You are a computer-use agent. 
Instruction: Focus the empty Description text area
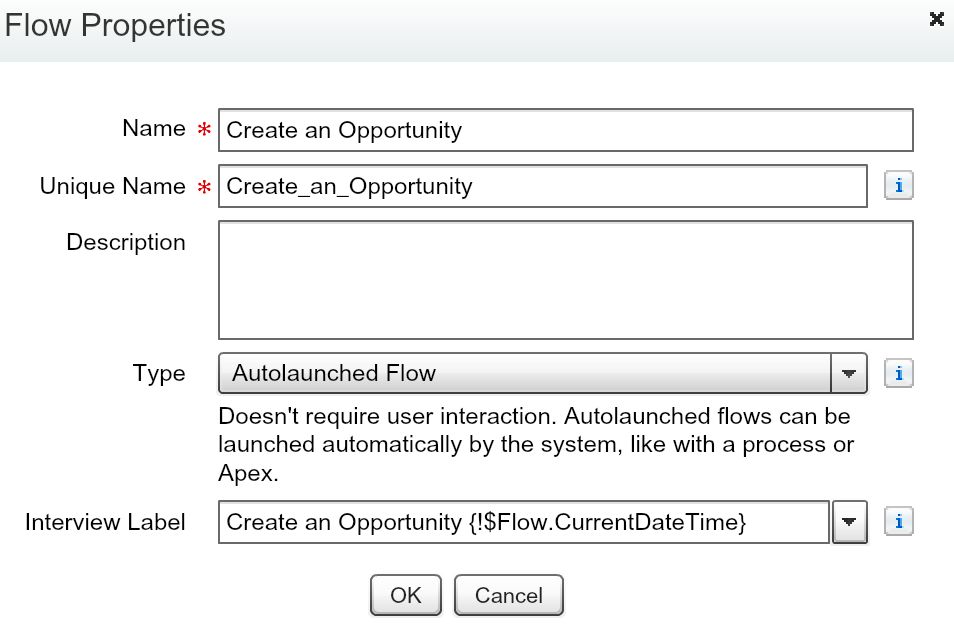(x=566, y=280)
